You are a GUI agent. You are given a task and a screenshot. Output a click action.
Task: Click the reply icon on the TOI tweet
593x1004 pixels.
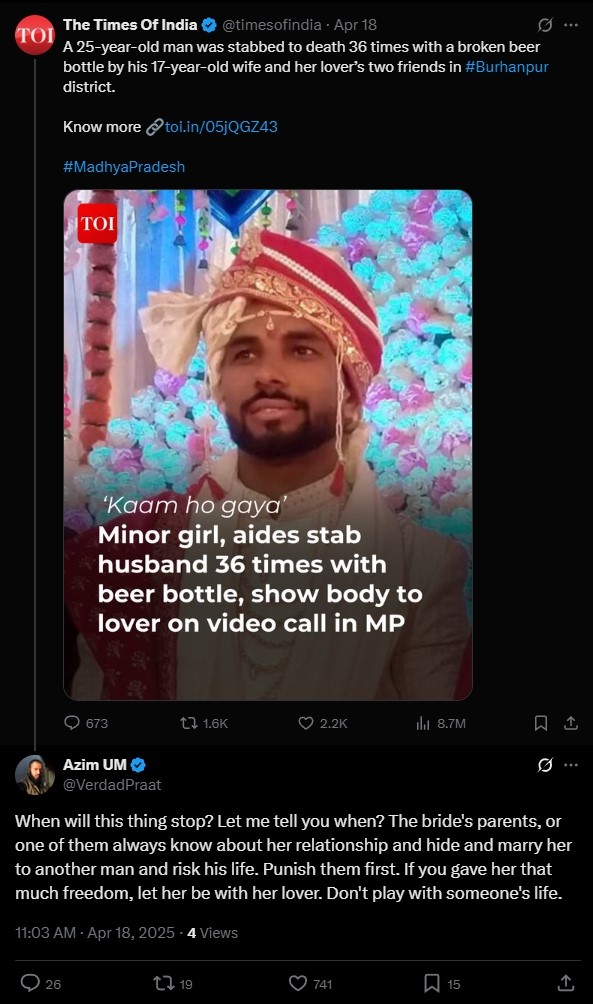pyautogui.click(x=72, y=723)
